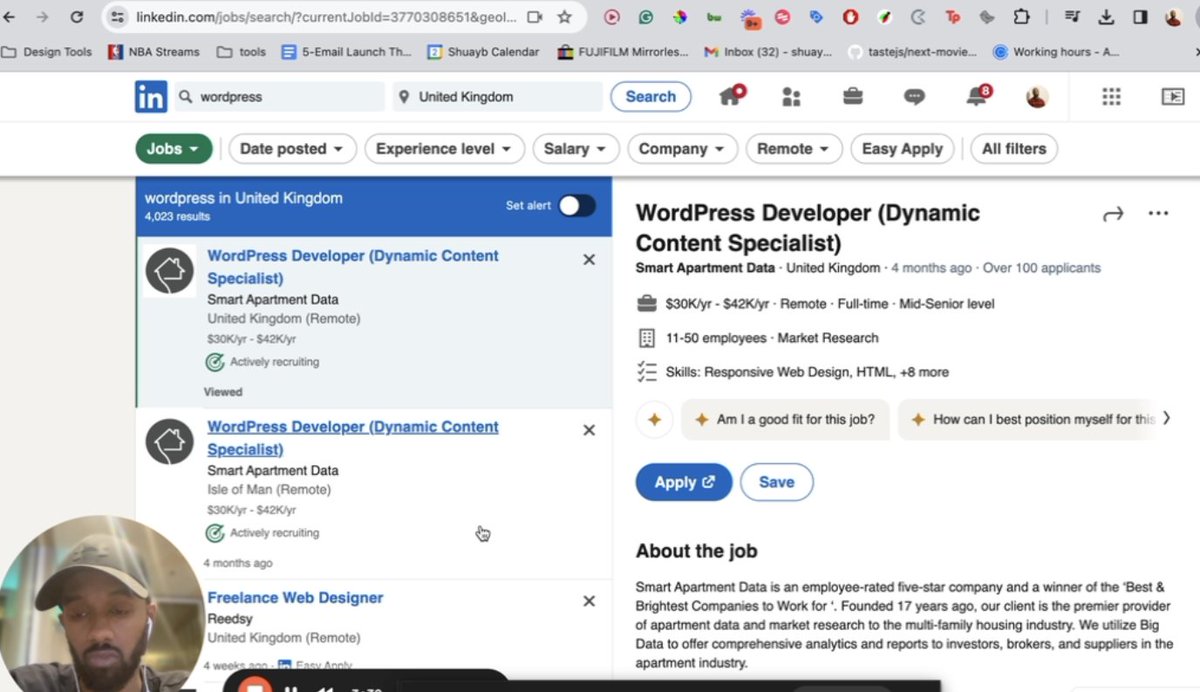Click the Tp extension icon
Viewport: 1200px width, 692px height.
click(x=952, y=17)
